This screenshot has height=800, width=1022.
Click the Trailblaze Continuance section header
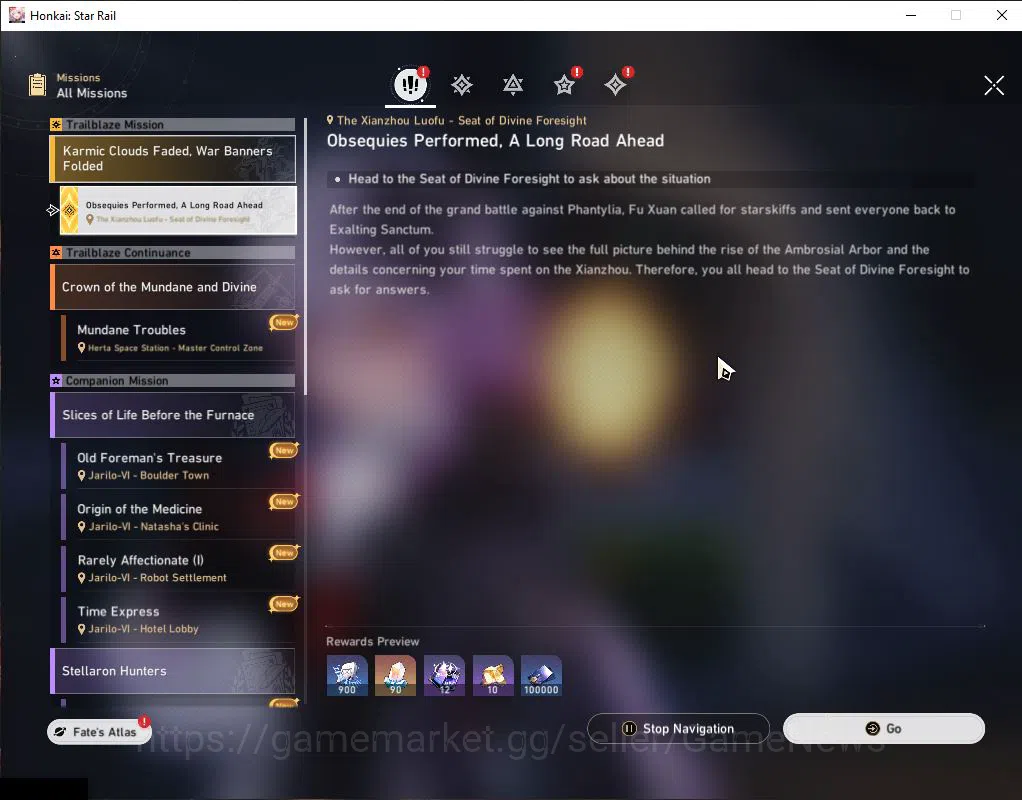click(x=173, y=252)
